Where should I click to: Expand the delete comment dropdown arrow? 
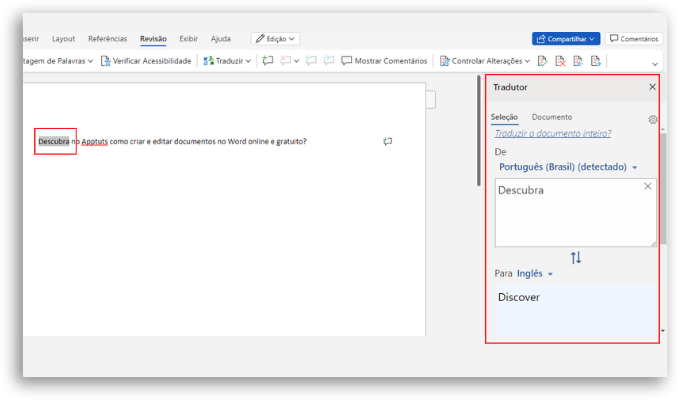(x=296, y=61)
